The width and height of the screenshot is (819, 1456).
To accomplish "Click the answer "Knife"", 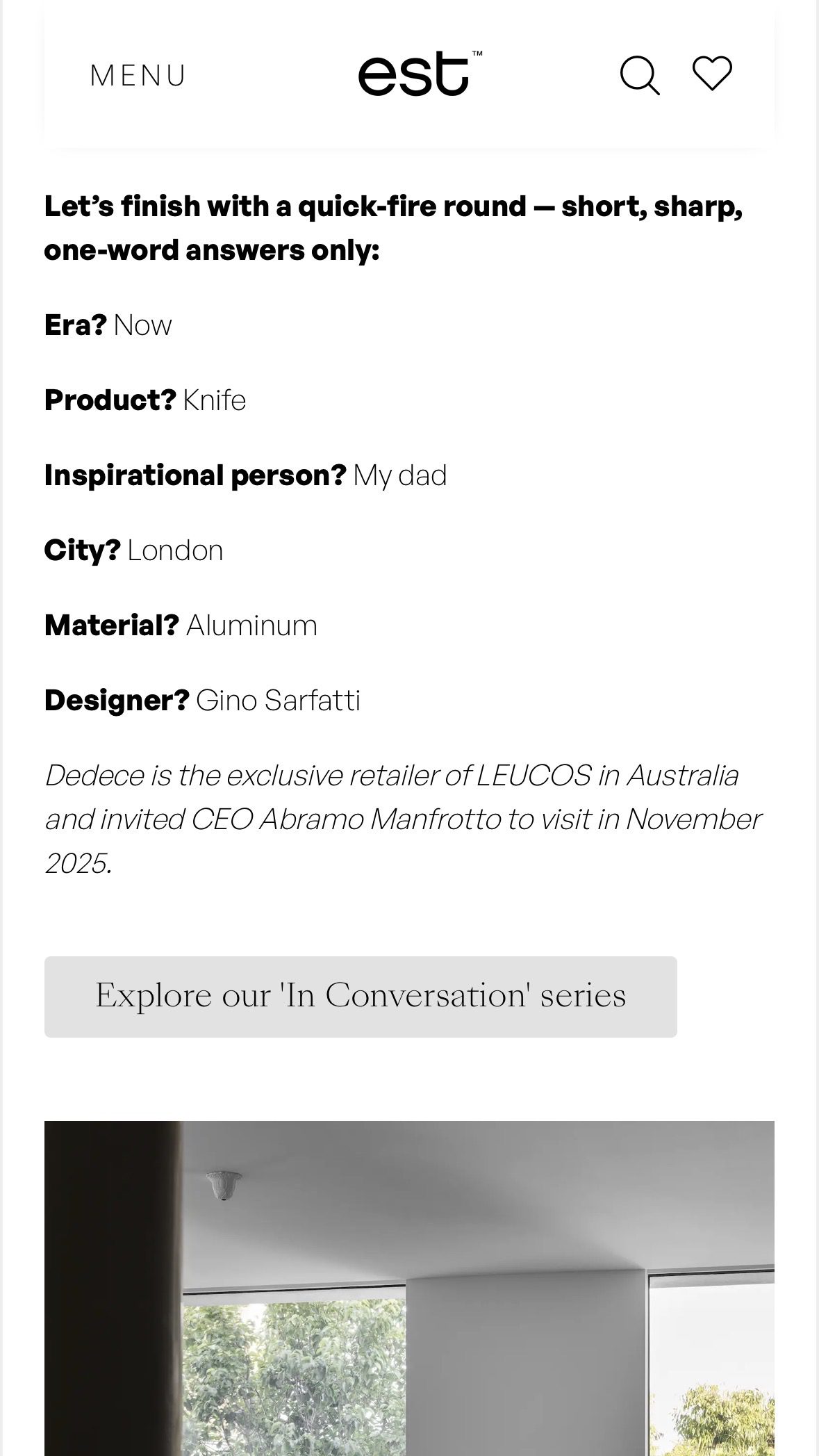I will 215,400.
